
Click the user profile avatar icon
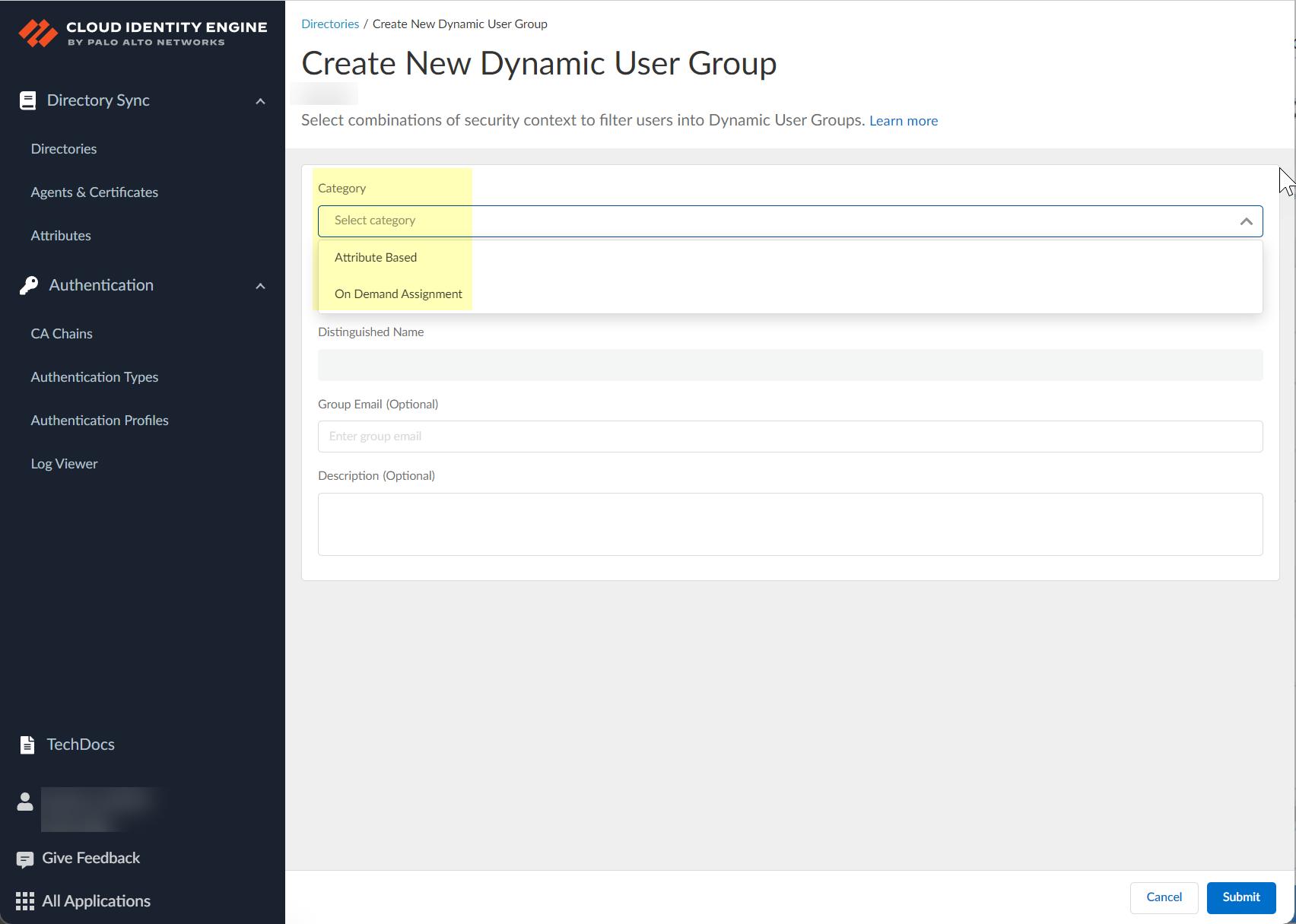(25, 802)
